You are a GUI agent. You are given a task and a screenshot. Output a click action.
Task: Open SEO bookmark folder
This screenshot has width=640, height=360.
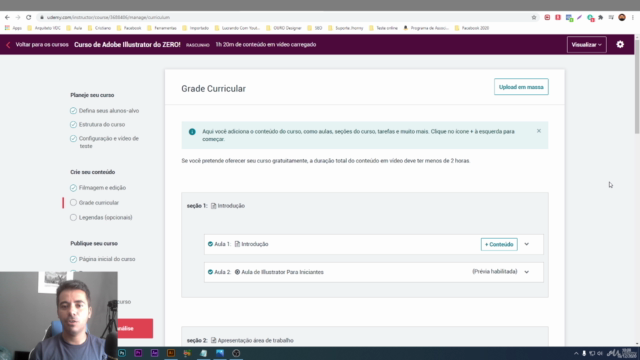coord(315,28)
